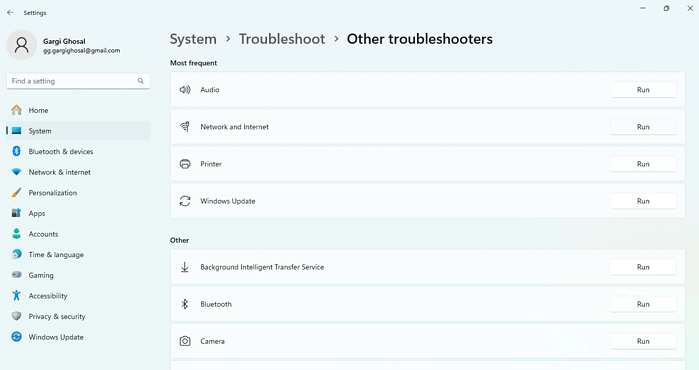Click the Bluetooth & devices icon
Viewport: 699px width, 370px height.
pyautogui.click(x=16, y=151)
